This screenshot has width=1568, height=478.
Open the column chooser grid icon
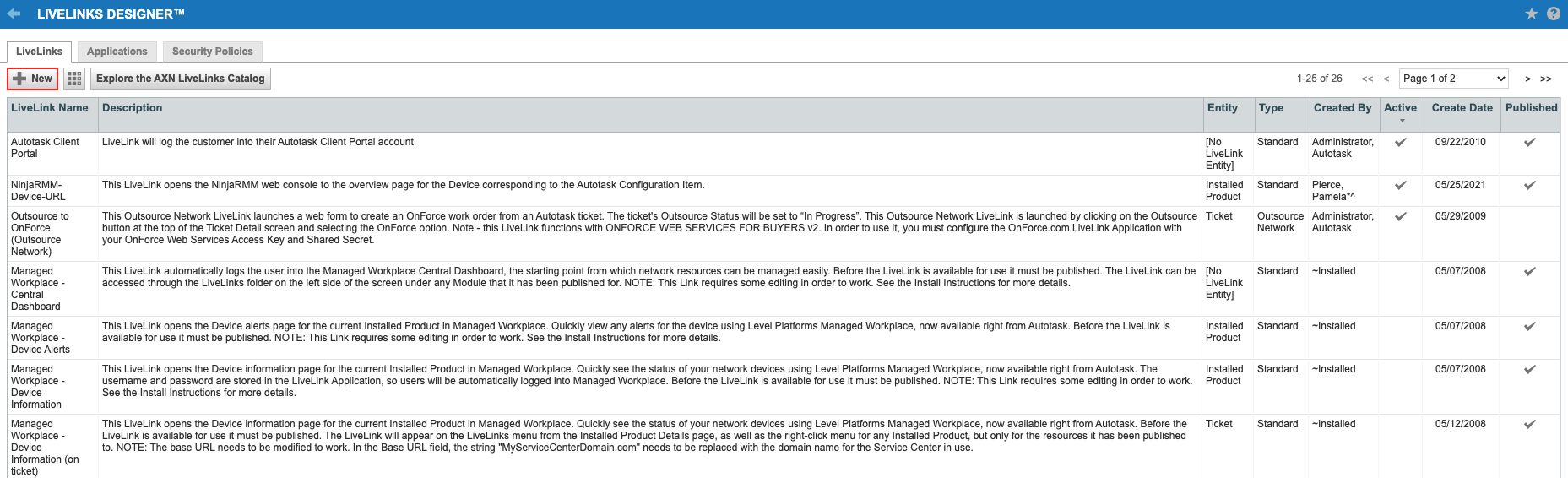(x=74, y=79)
